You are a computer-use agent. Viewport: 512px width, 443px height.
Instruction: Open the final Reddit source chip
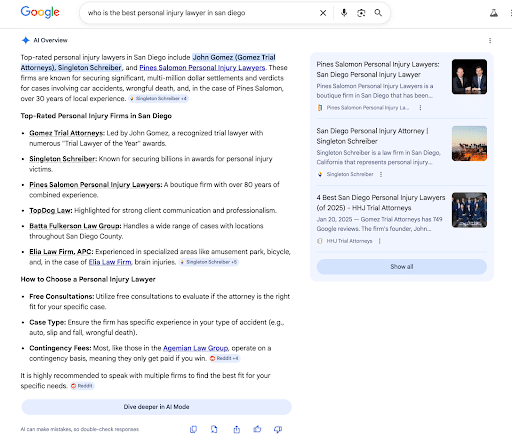click(82, 386)
